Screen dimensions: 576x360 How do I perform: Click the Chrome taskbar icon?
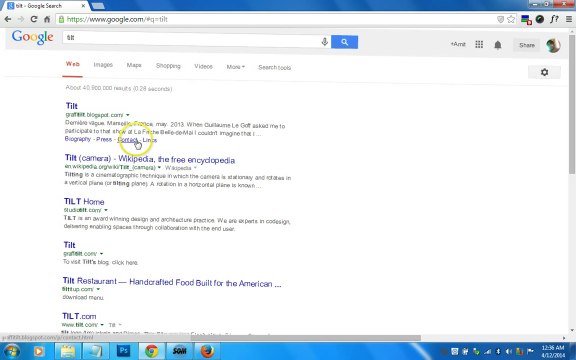point(151,352)
